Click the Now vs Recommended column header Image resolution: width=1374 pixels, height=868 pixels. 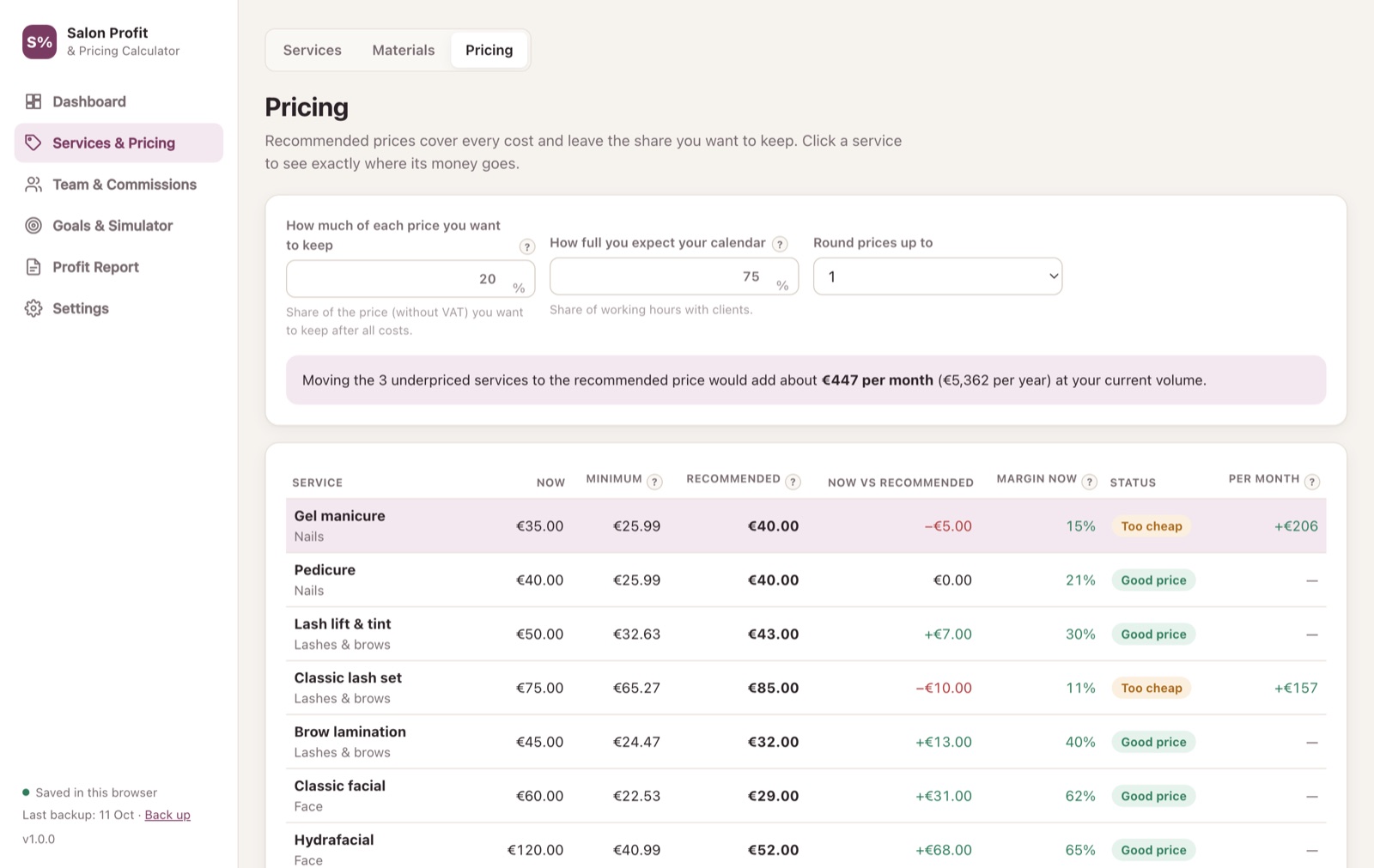pyautogui.click(x=900, y=483)
